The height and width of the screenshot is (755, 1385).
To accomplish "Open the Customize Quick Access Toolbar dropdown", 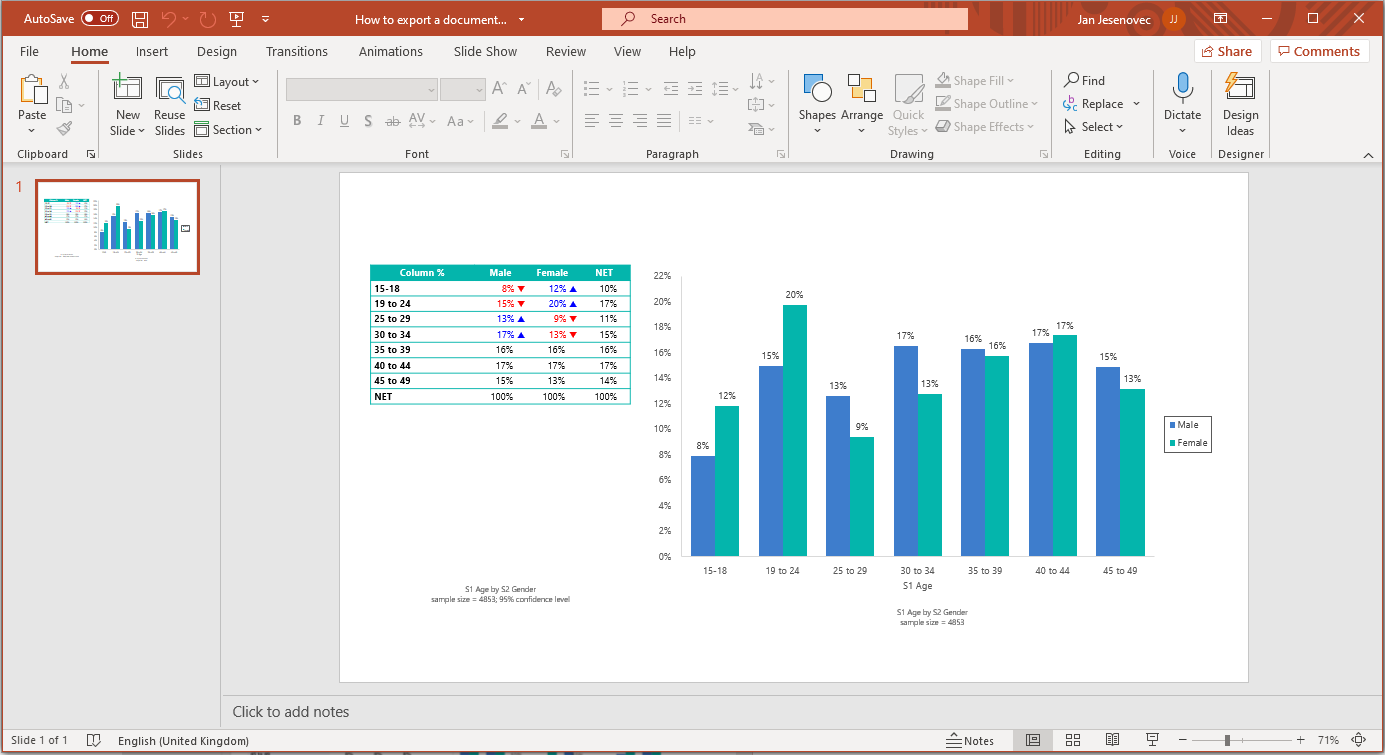I will (265, 18).
